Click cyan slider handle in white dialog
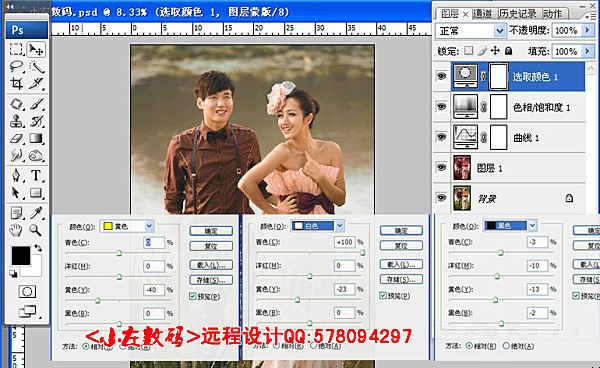The height and width of the screenshot is (368, 600). point(362,253)
